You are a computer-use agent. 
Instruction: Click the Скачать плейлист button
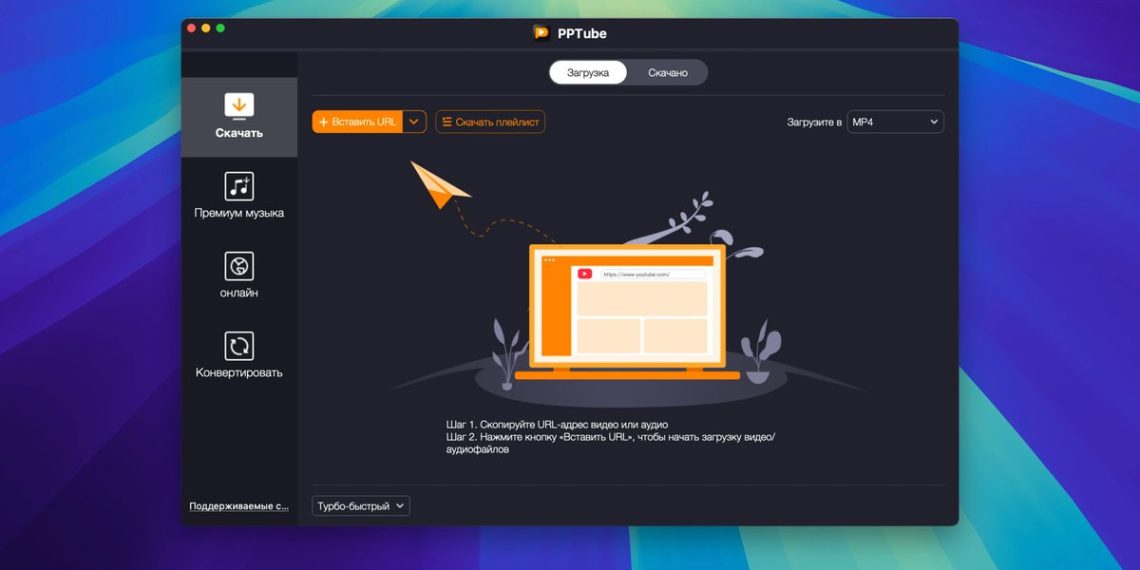[x=490, y=122]
